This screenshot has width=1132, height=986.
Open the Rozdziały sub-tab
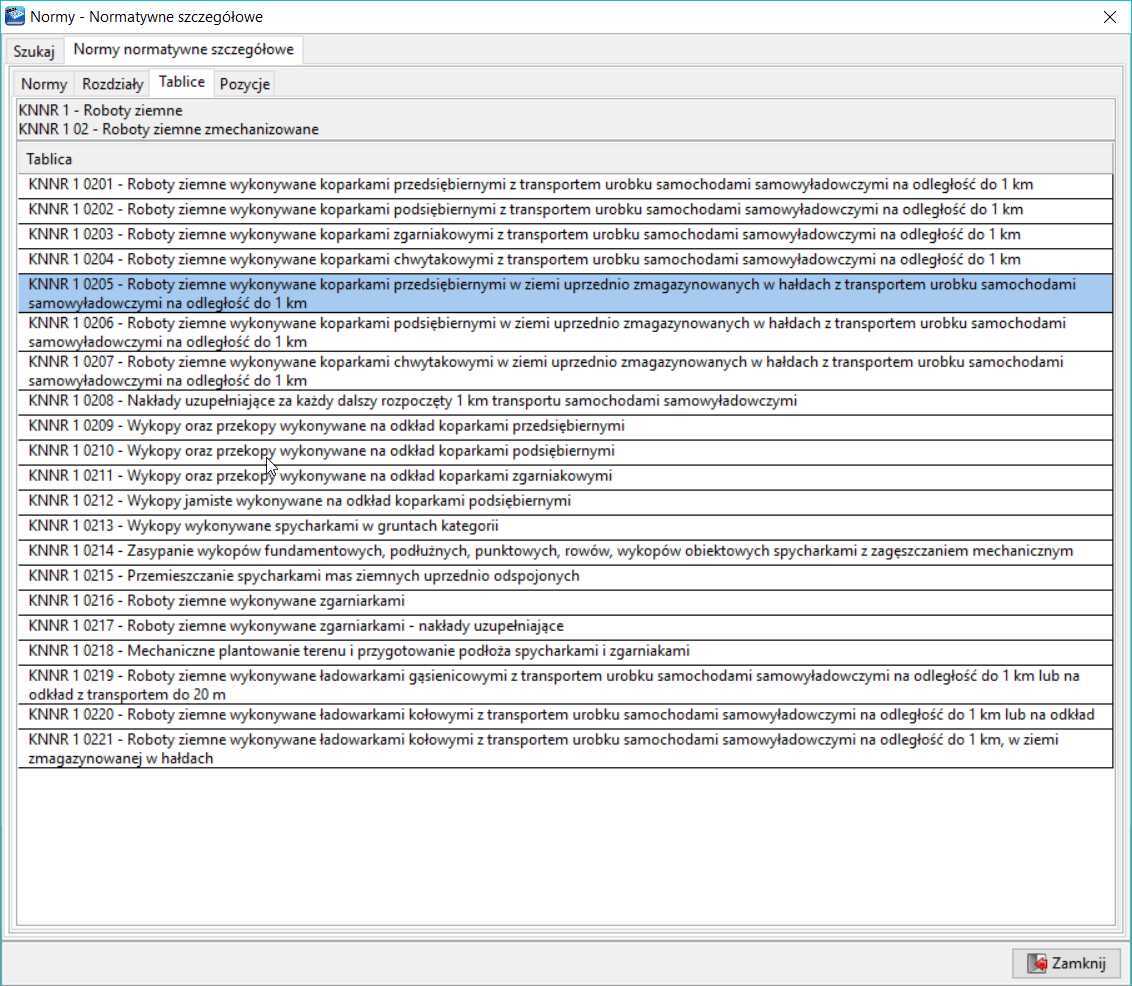tap(112, 84)
